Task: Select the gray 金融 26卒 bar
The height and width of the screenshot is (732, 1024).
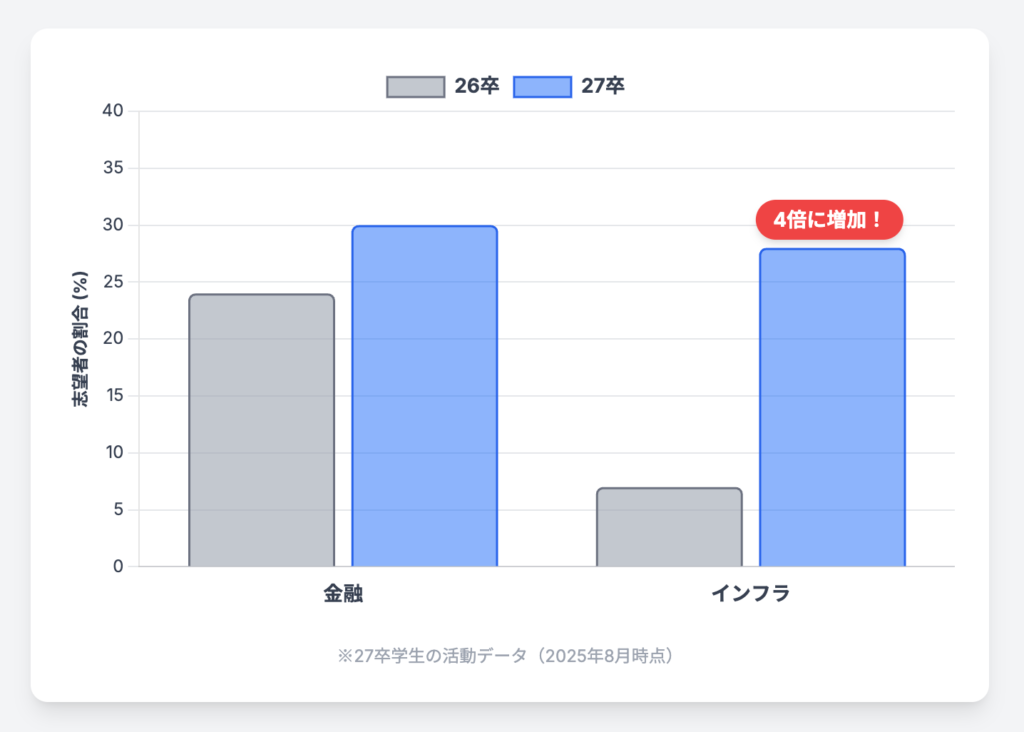Action: coord(261,430)
